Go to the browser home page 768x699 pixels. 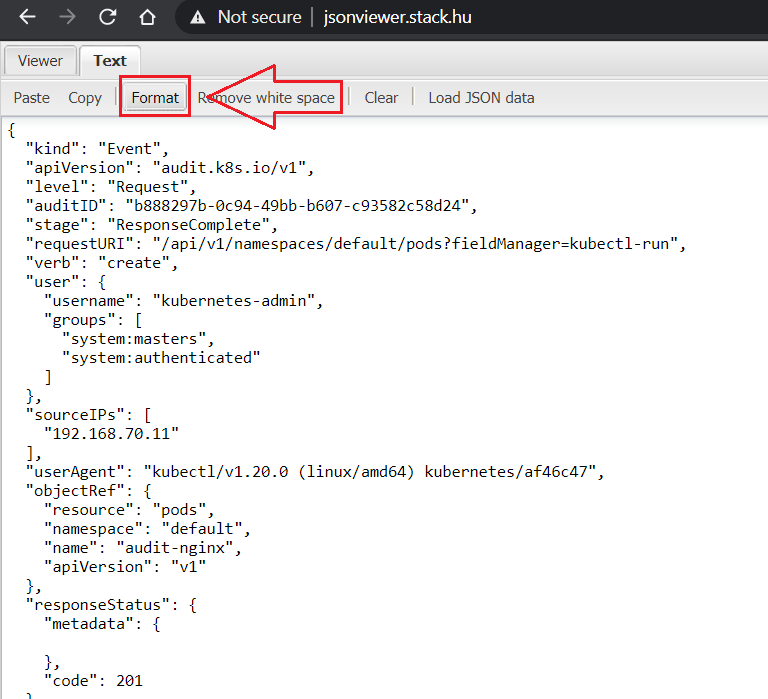147,17
